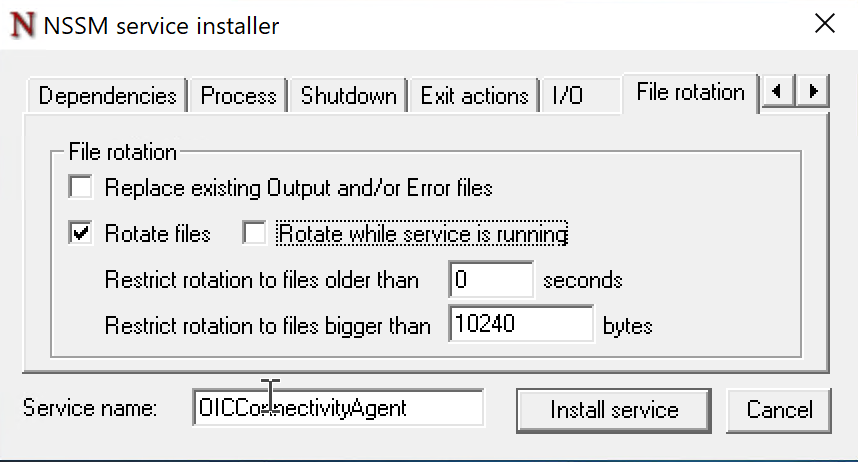Click the NSSM service installer title text
The image size is (858, 462).
[161, 25]
